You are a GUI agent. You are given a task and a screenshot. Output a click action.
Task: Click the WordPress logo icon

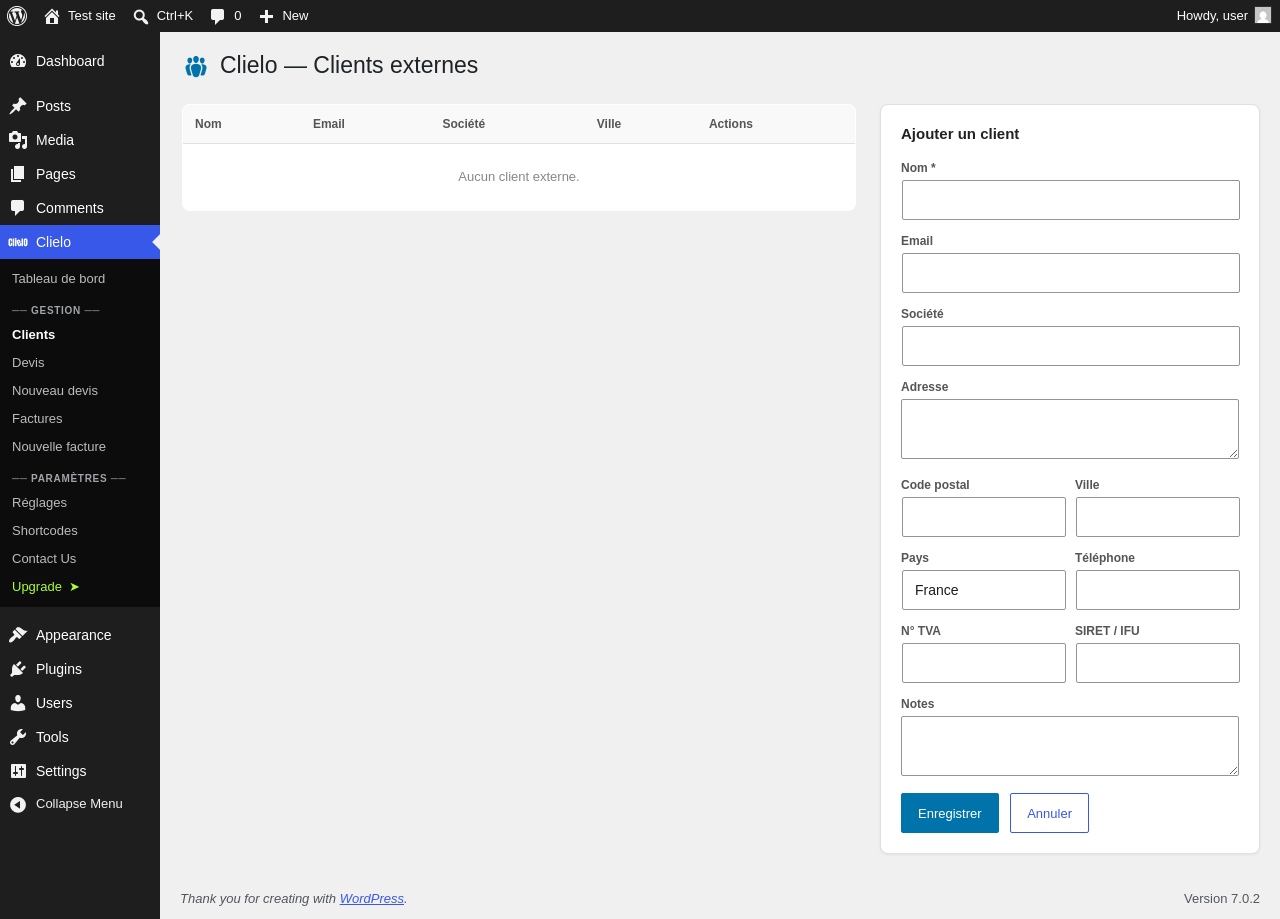tap(17, 16)
